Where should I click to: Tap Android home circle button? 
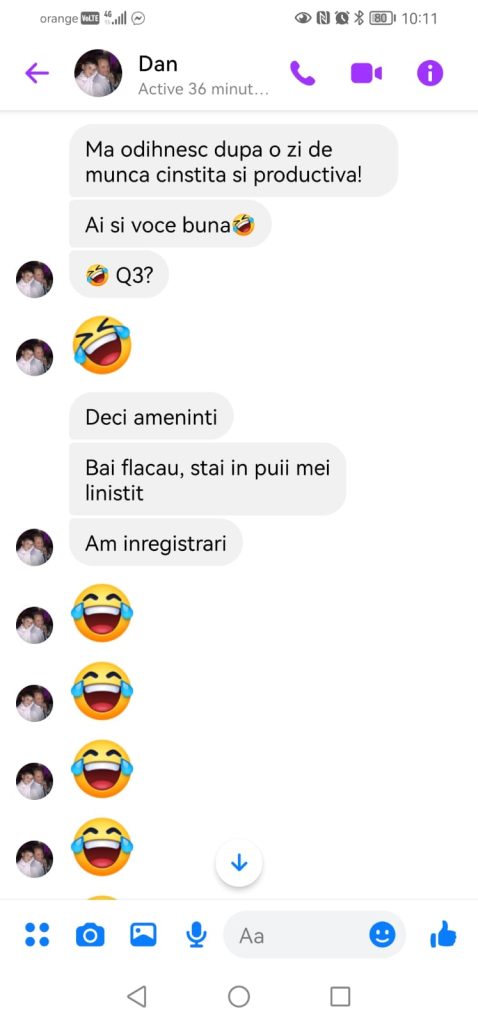[239, 996]
